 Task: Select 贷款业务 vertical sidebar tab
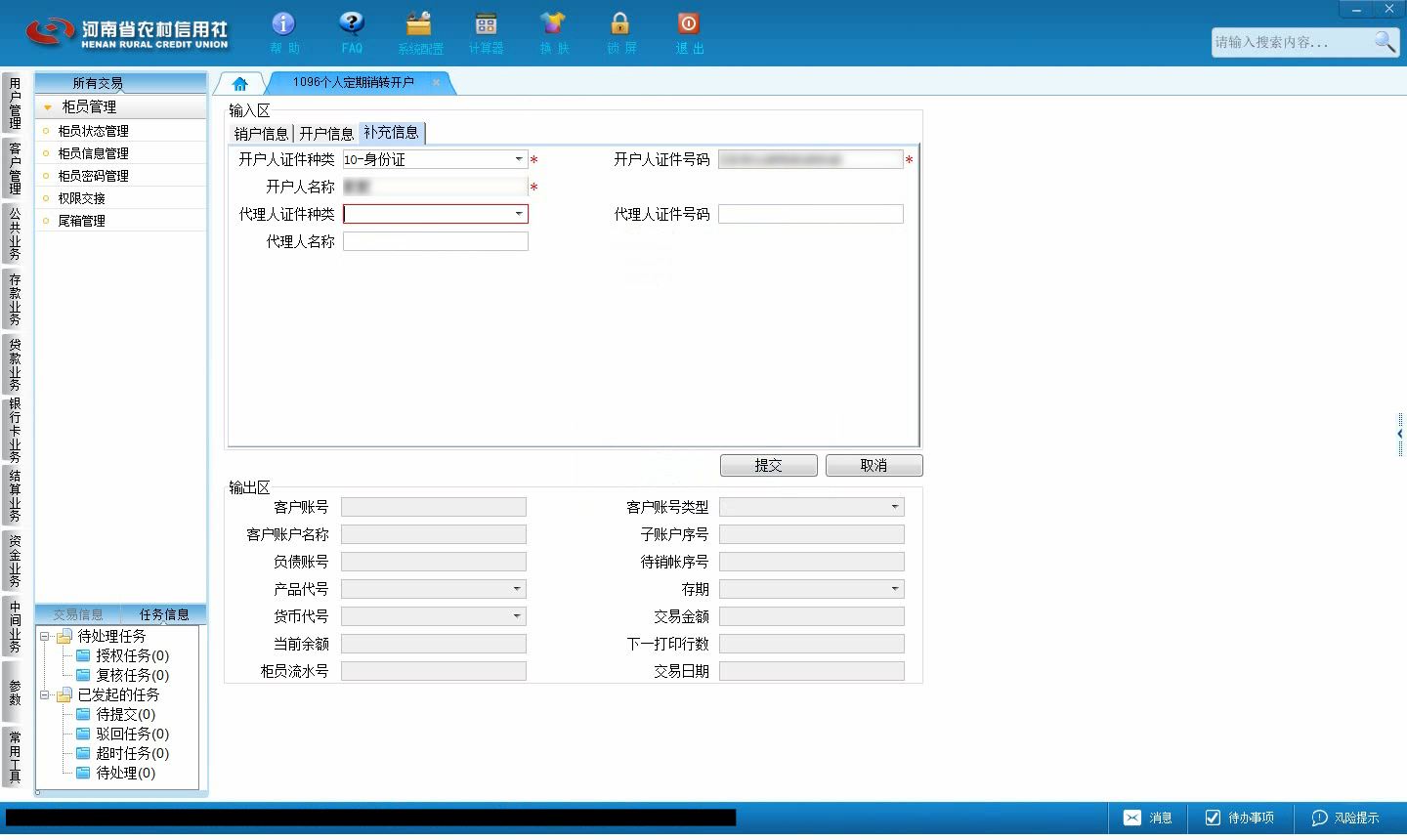point(14,364)
